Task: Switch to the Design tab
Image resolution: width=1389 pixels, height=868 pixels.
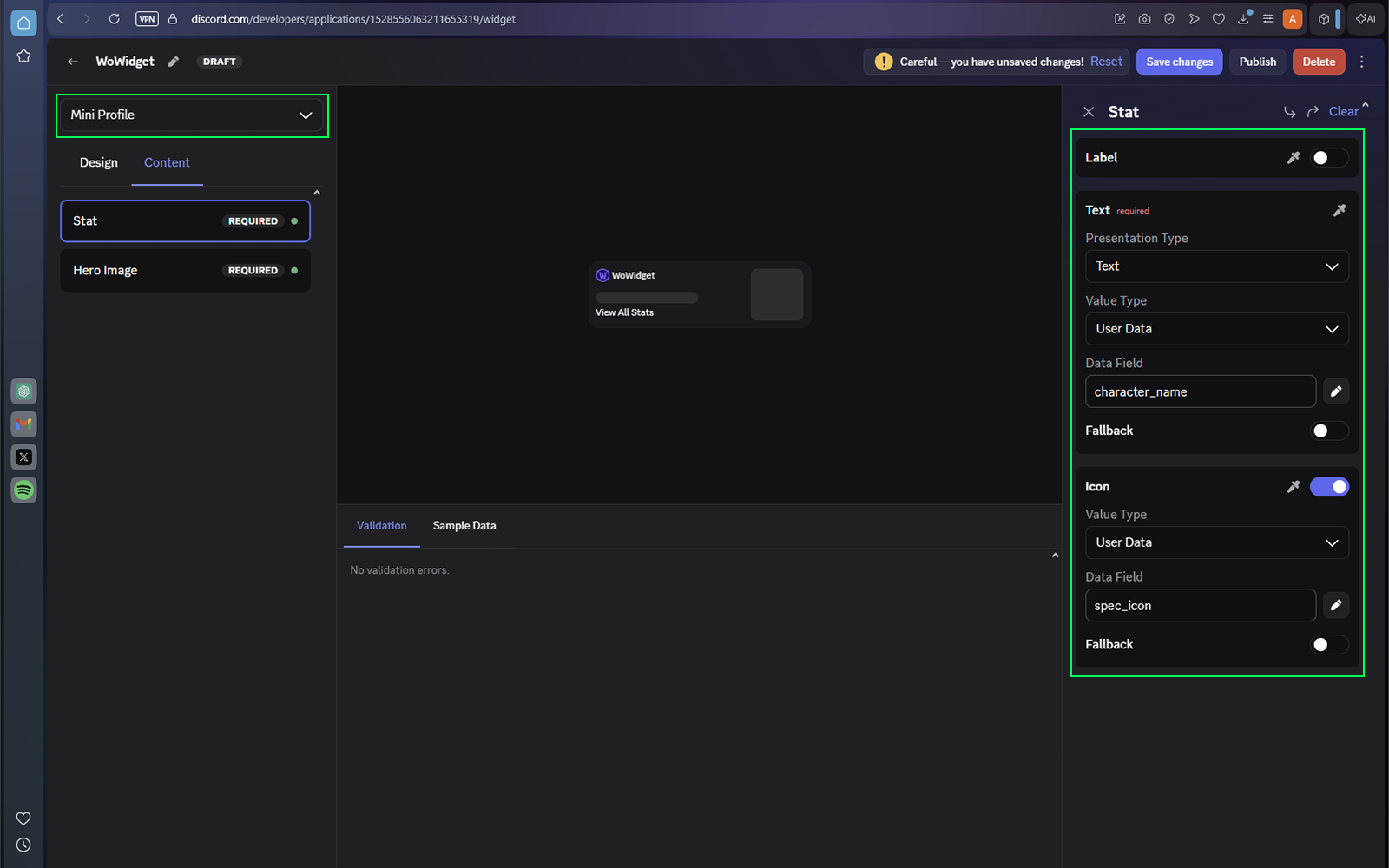Action: [x=99, y=163]
